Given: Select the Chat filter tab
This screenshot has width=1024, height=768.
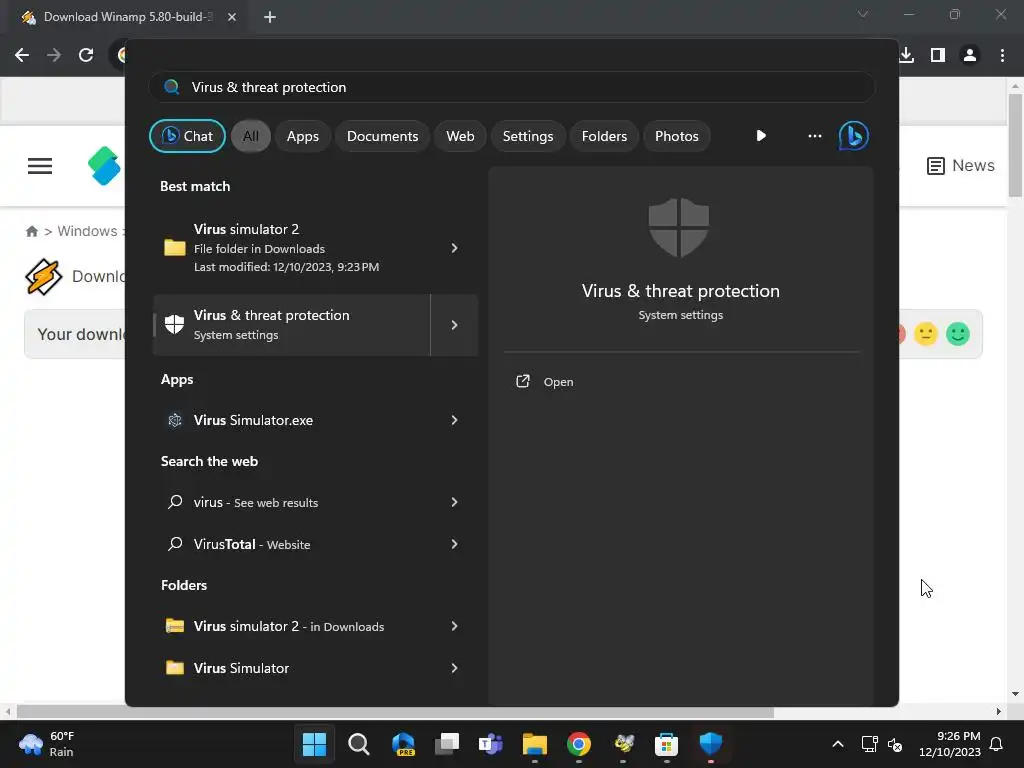Looking at the screenshot, I should point(187,136).
